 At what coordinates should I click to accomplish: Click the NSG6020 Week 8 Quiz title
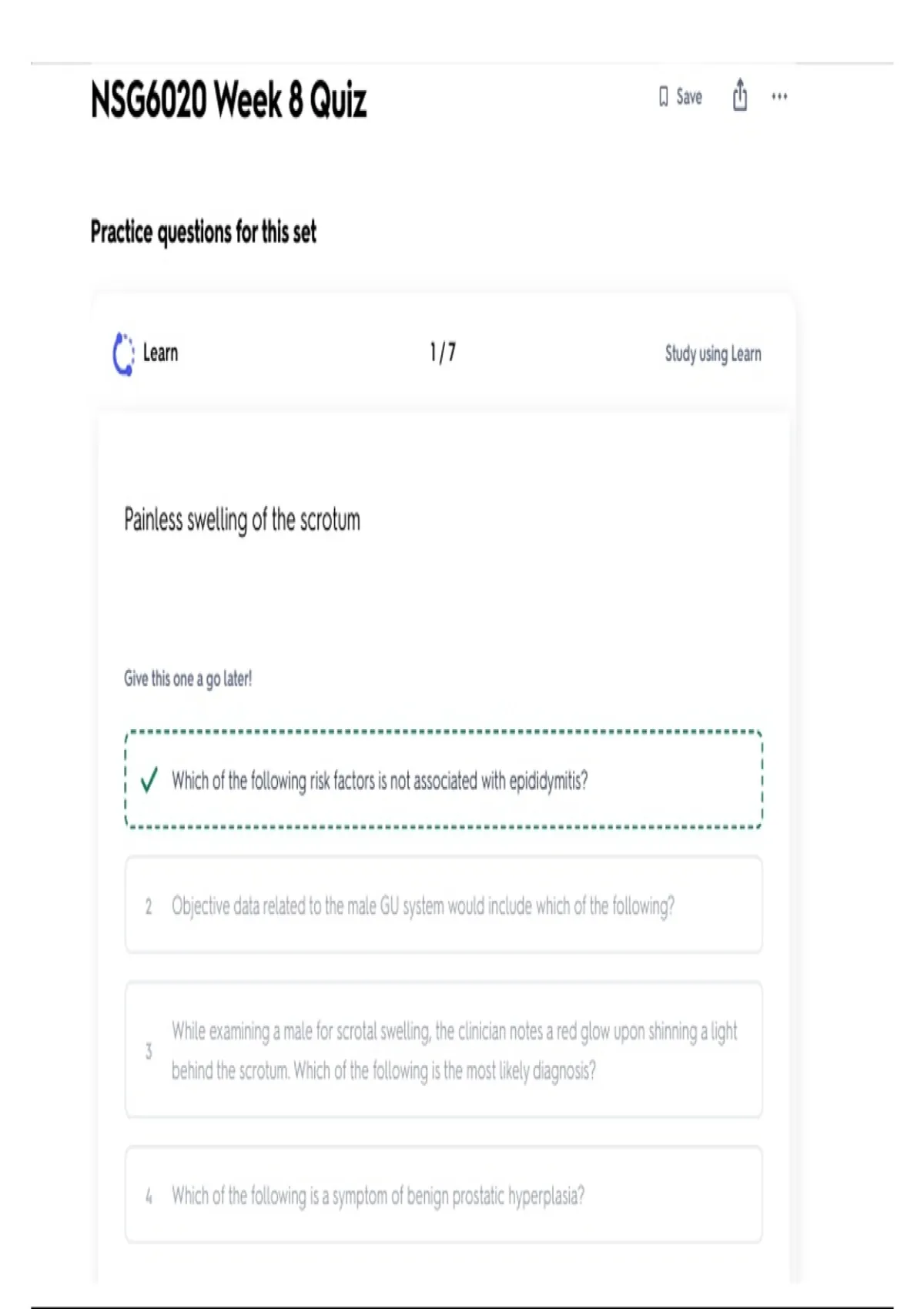click(x=229, y=100)
